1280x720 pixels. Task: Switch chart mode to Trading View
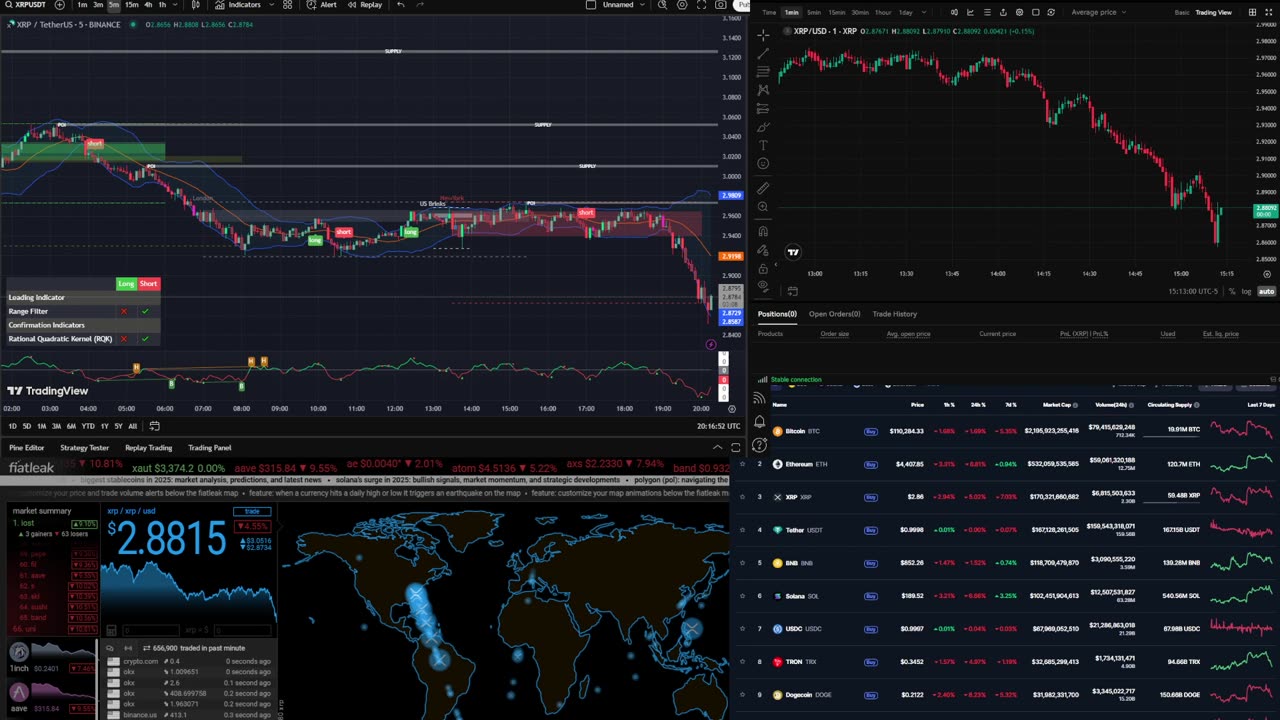point(1214,12)
